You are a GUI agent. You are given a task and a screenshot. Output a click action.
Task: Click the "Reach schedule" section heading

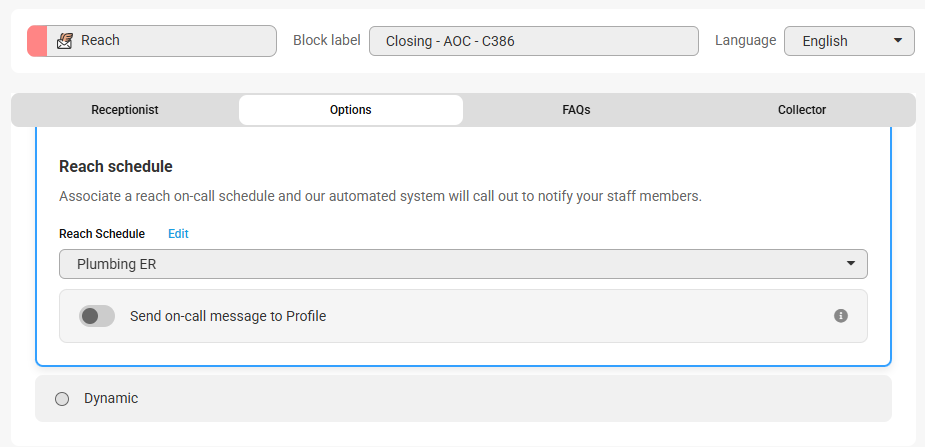[x=116, y=166]
